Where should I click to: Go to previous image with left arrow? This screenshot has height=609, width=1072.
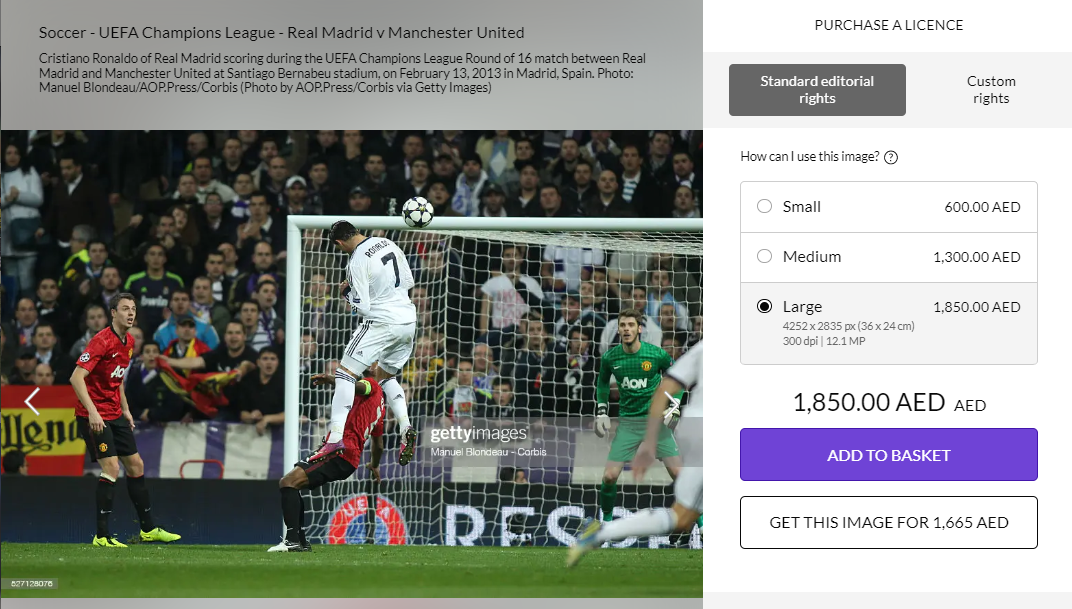[32, 401]
